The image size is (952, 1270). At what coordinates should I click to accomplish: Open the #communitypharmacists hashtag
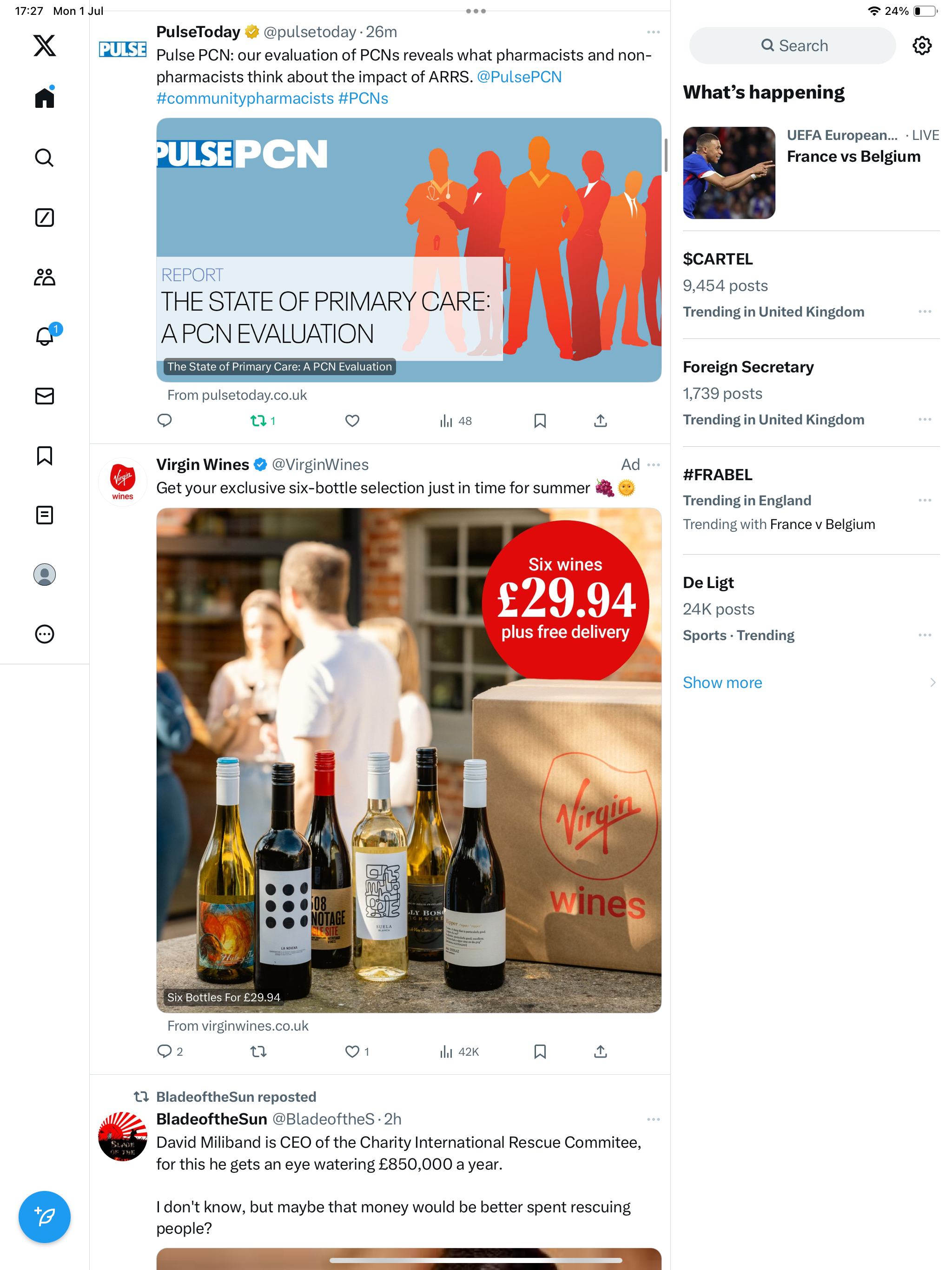click(245, 99)
